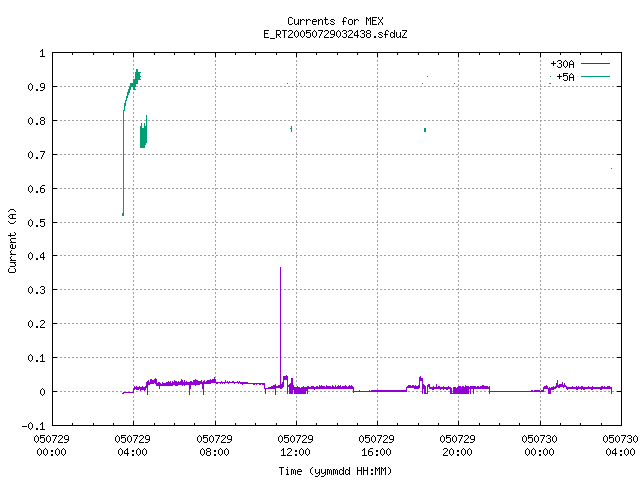Click the x-axis label '050729 08:00'

(214, 445)
